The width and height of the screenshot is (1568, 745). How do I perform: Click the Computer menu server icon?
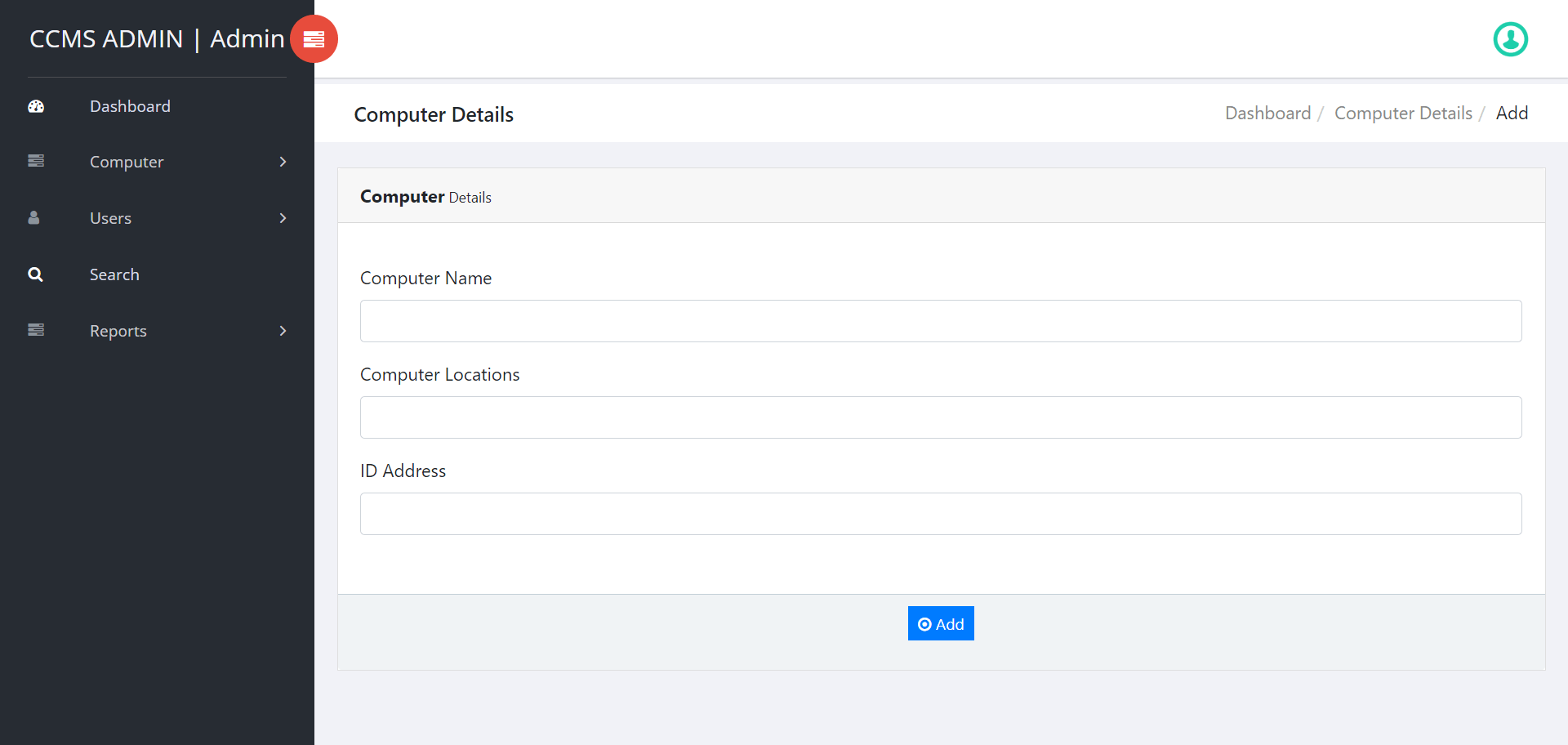click(x=36, y=161)
